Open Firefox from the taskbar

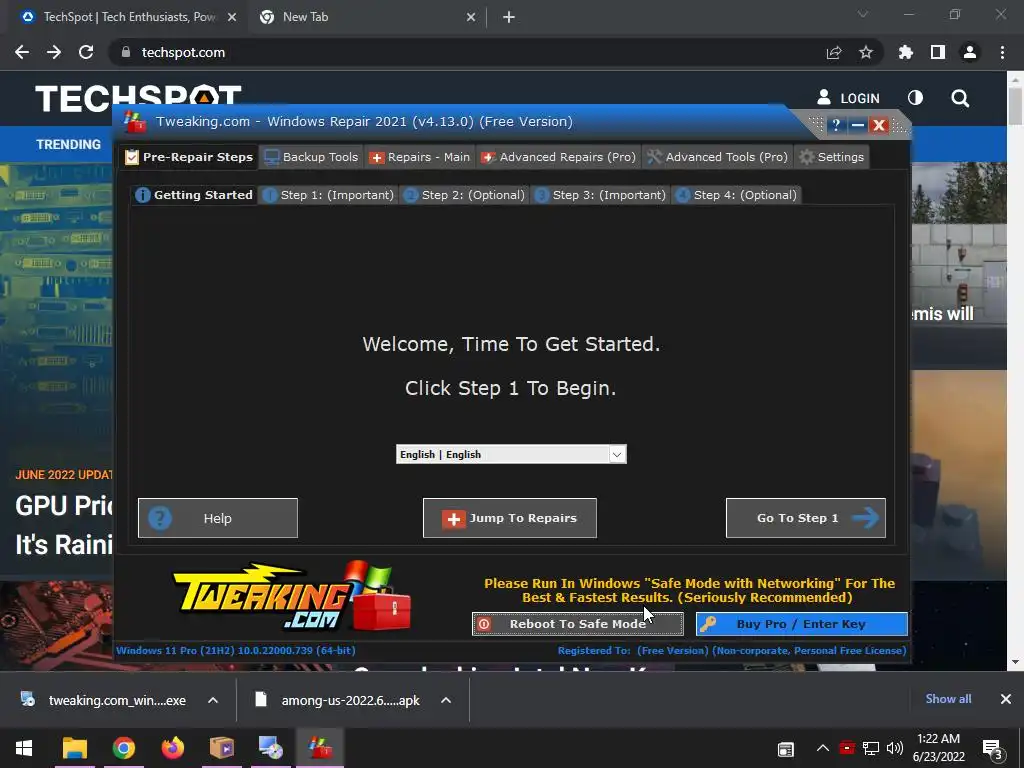pyautogui.click(x=172, y=748)
